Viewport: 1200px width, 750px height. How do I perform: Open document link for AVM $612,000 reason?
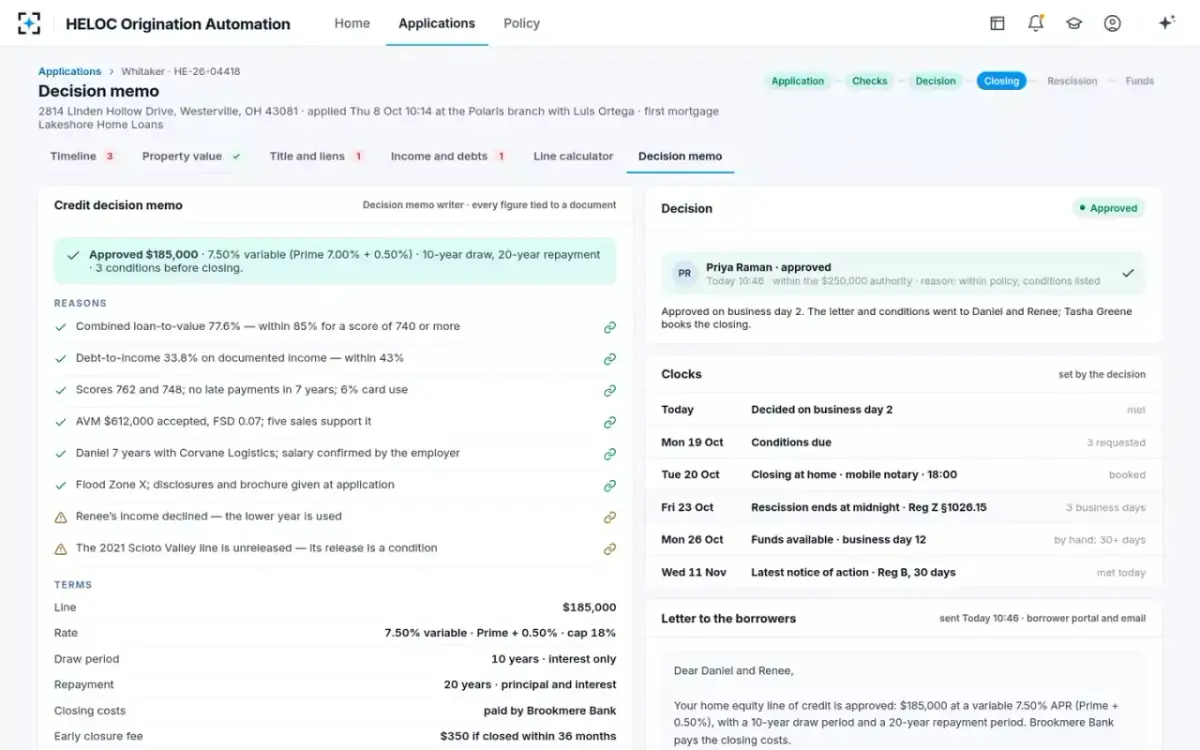tap(609, 422)
